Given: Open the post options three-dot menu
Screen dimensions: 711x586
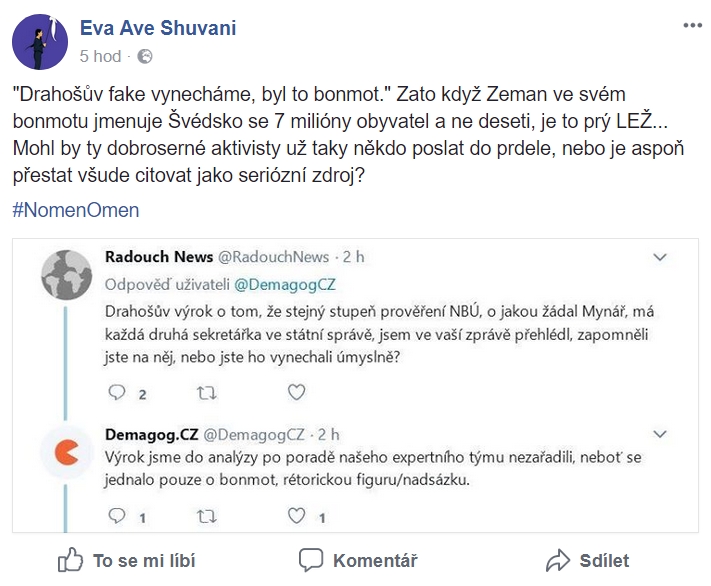Looking at the screenshot, I should tap(692, 25).
